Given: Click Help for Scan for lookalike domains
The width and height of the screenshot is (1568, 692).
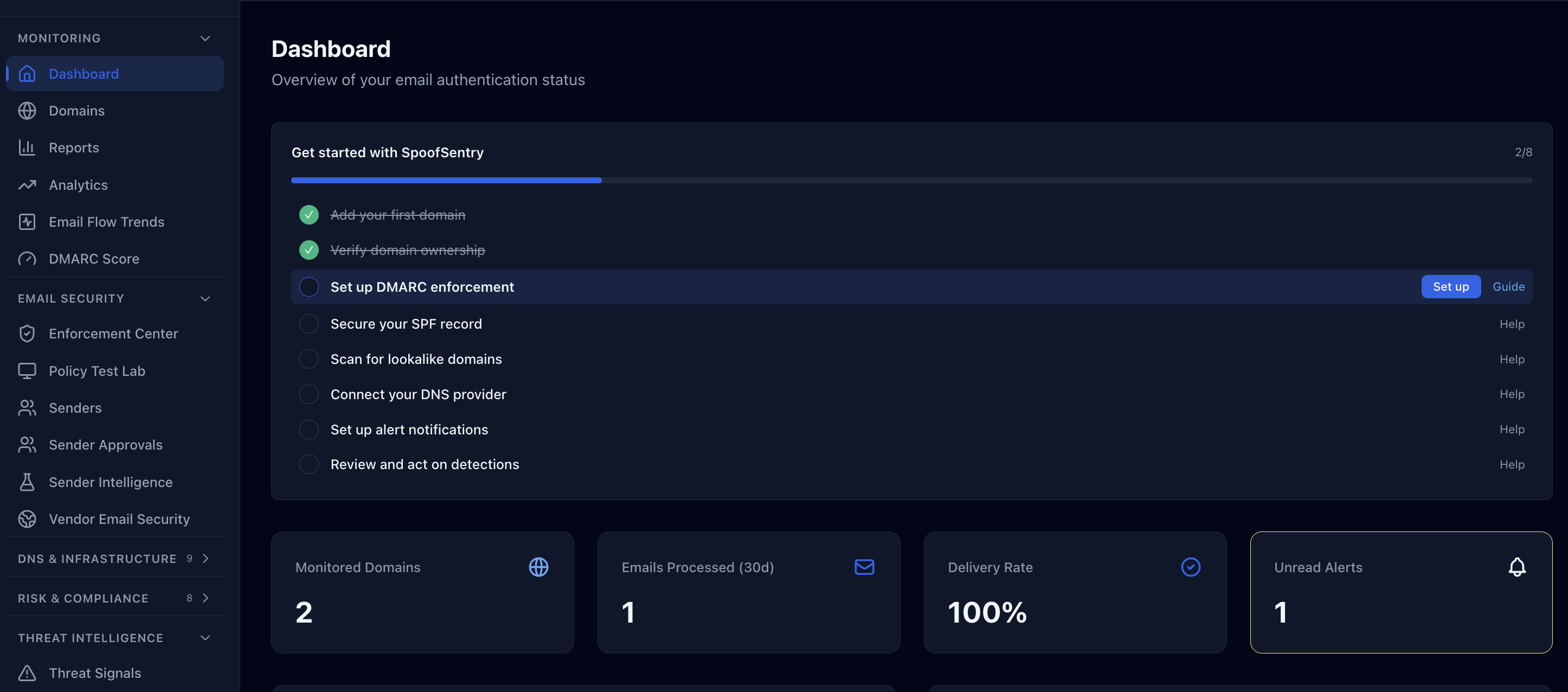Looking at the screenshot, I should 1512,359.
